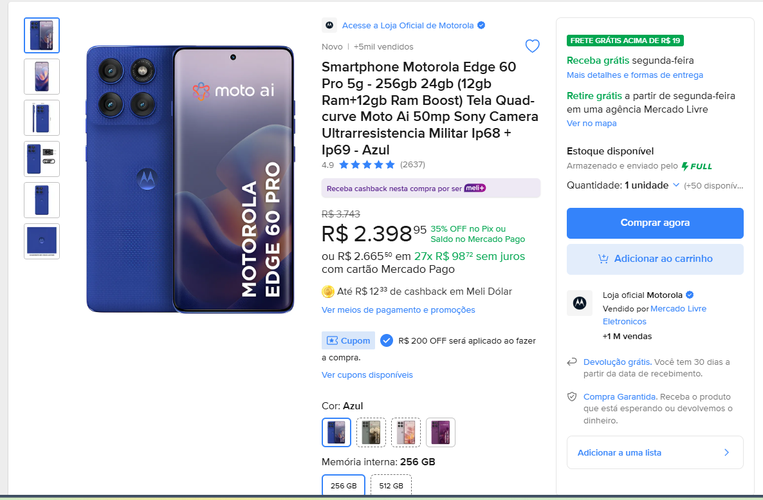Image resolution: width=763 pixels, height=500 pixels.
Task: Click the five-star rating icons
Action: 366,164
